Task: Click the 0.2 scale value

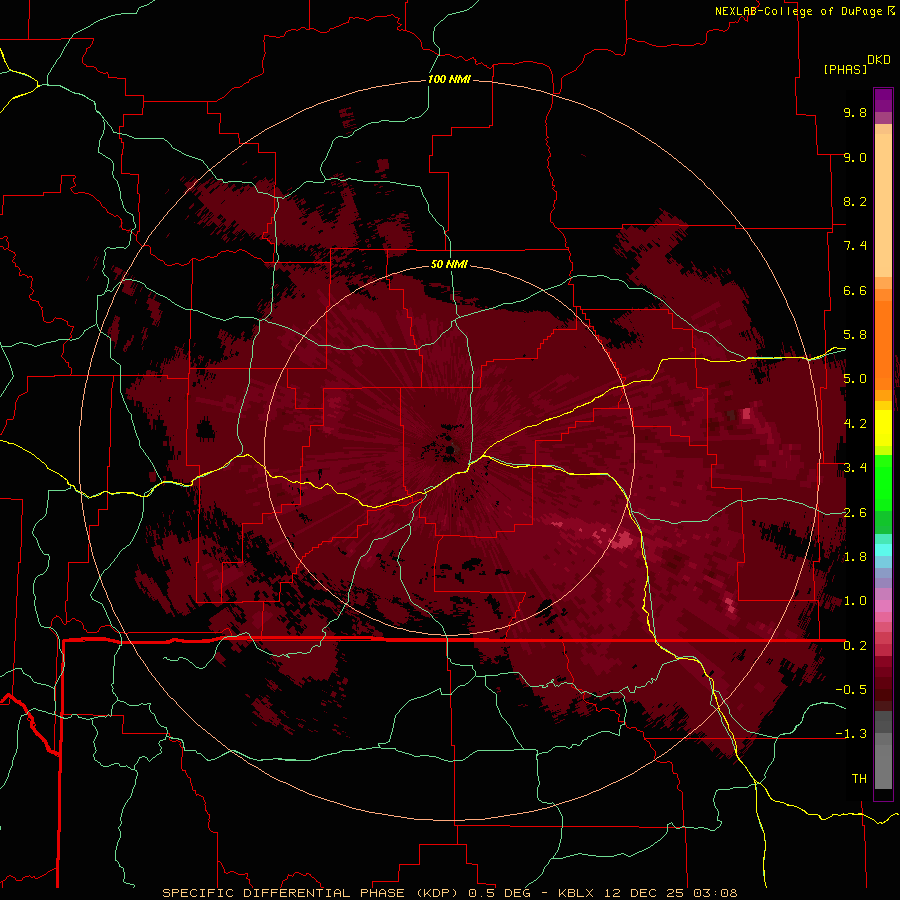Action: click(855, 646)
